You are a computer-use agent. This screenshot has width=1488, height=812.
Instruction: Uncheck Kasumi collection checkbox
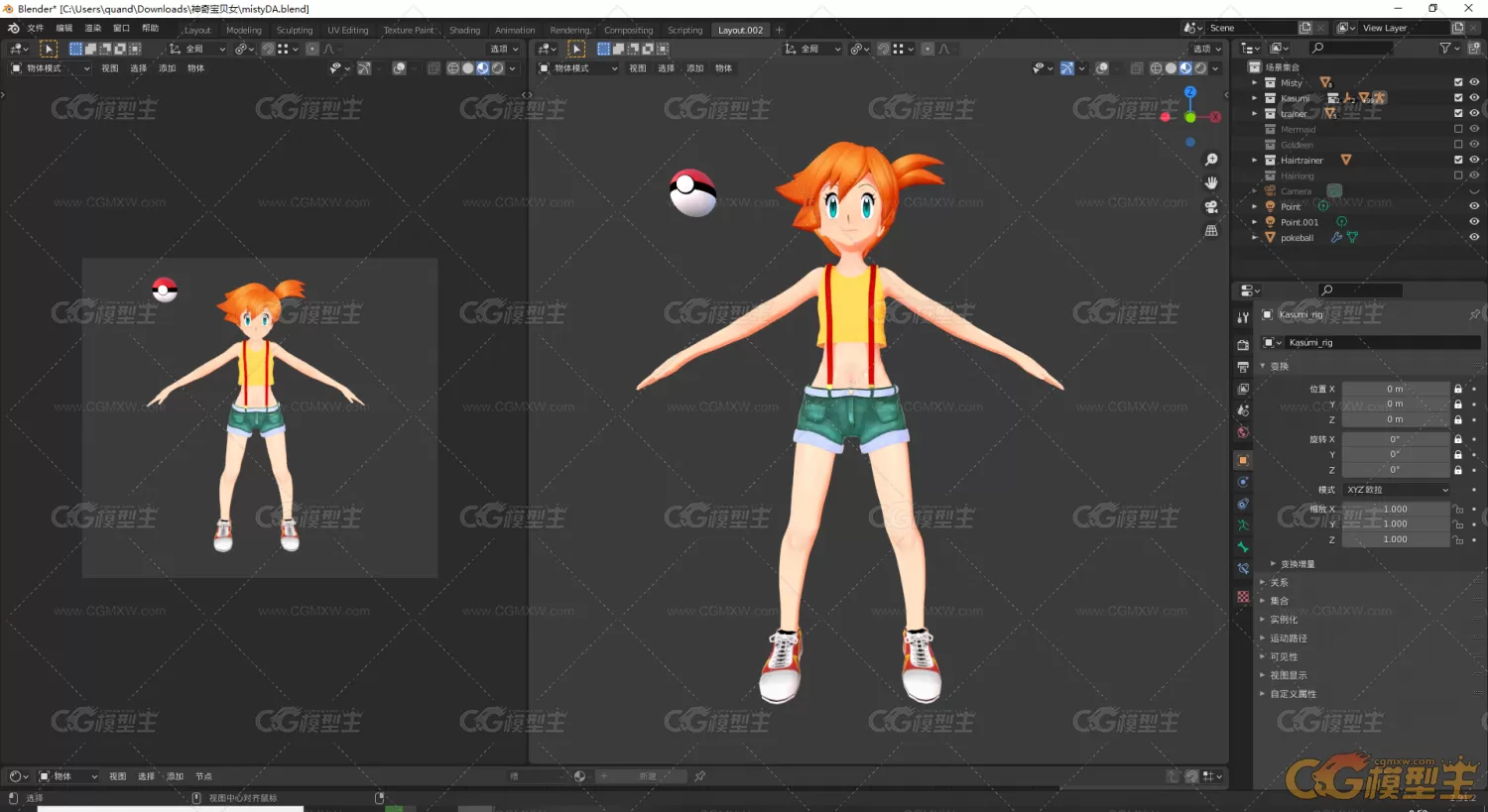tap(1458, 98)
